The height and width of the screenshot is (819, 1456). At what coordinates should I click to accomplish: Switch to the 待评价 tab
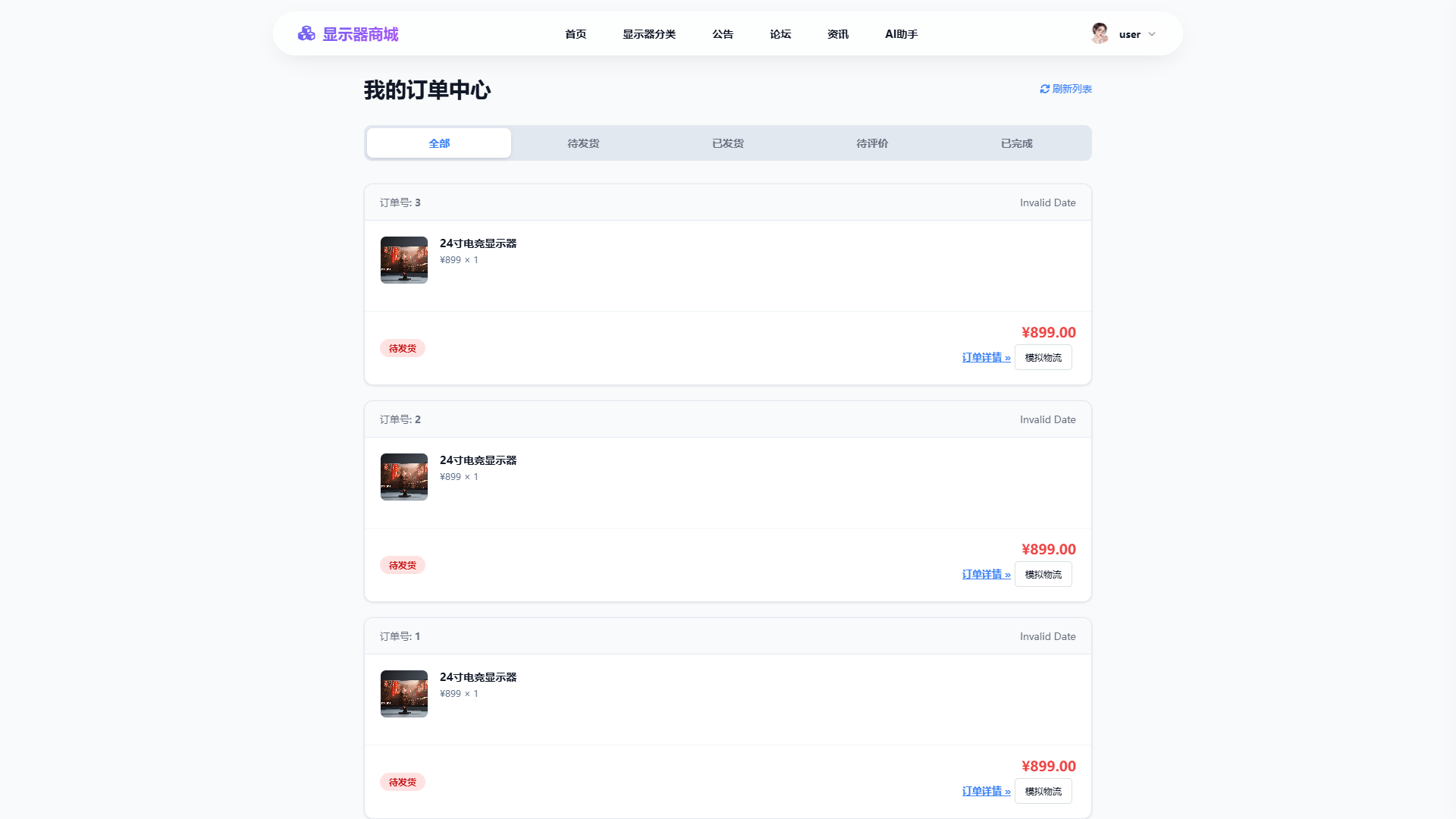coord(872,143)
